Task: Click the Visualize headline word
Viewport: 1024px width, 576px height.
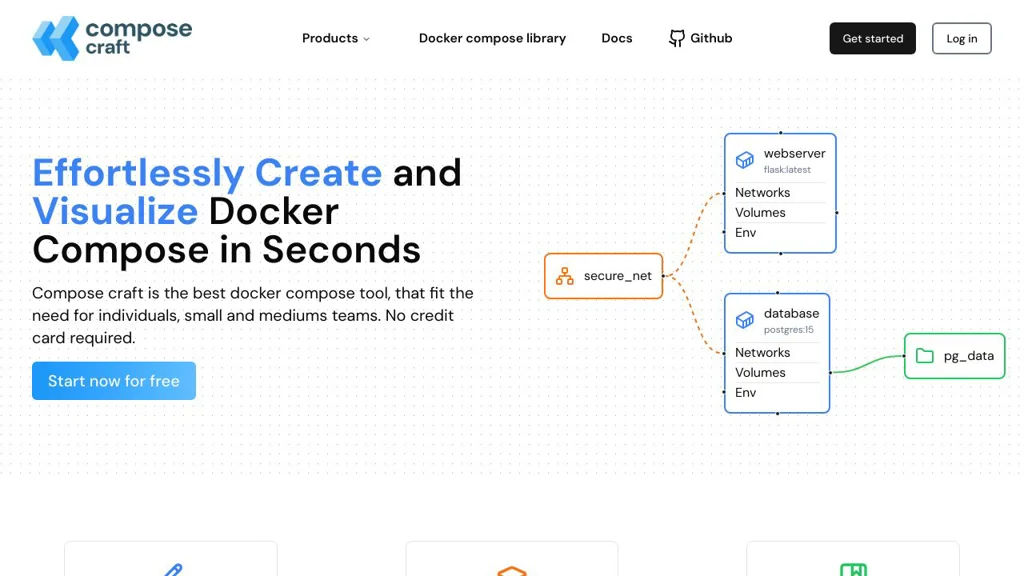Action: point(115,212)
